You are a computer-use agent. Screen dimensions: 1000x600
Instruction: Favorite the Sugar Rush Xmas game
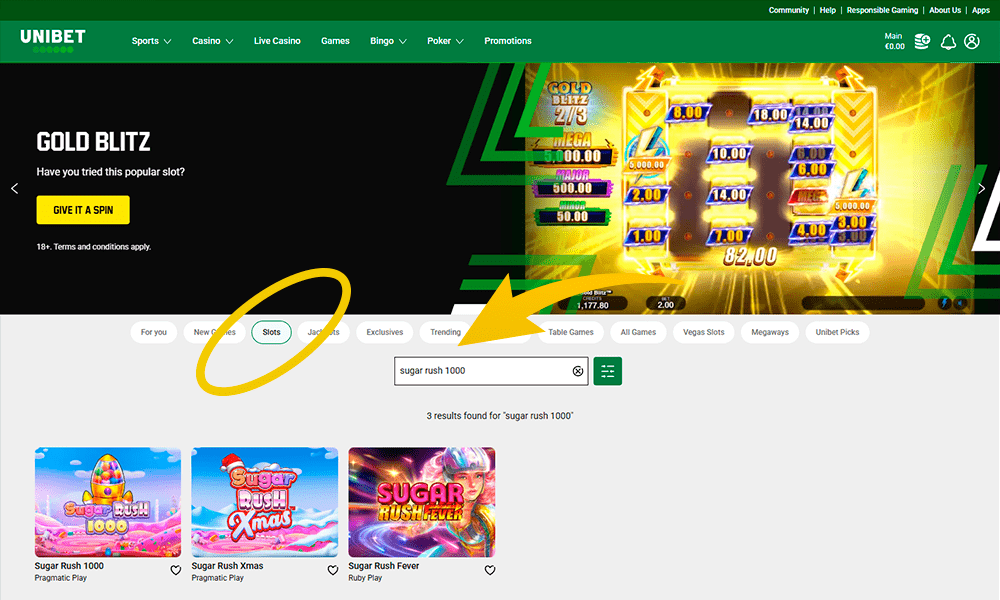tap(333, 570)
